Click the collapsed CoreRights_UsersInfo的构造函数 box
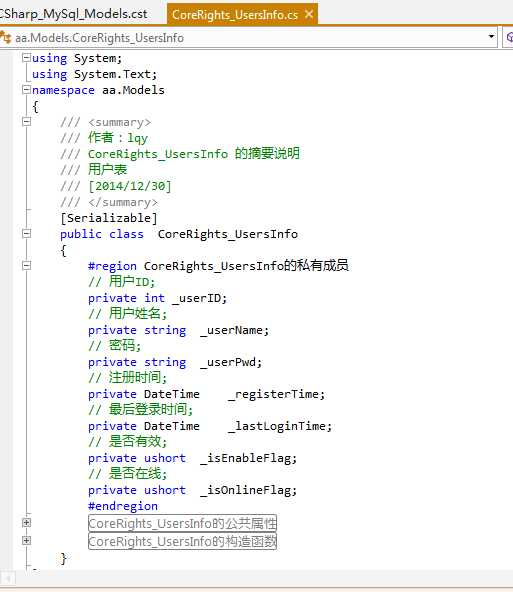The height and width of the screenshot is (592, 513). (182, 541)
